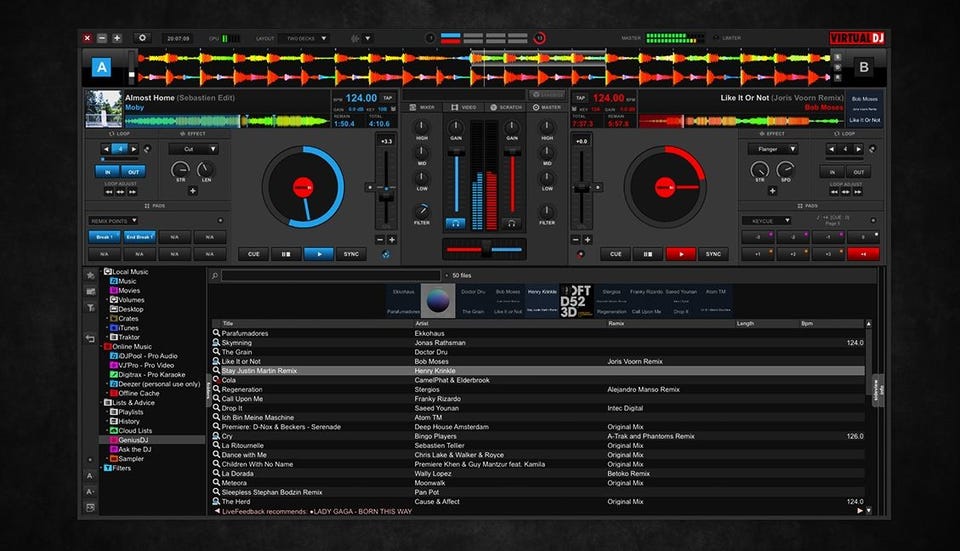Add effect slot on deck A plus button

[193, 191]
